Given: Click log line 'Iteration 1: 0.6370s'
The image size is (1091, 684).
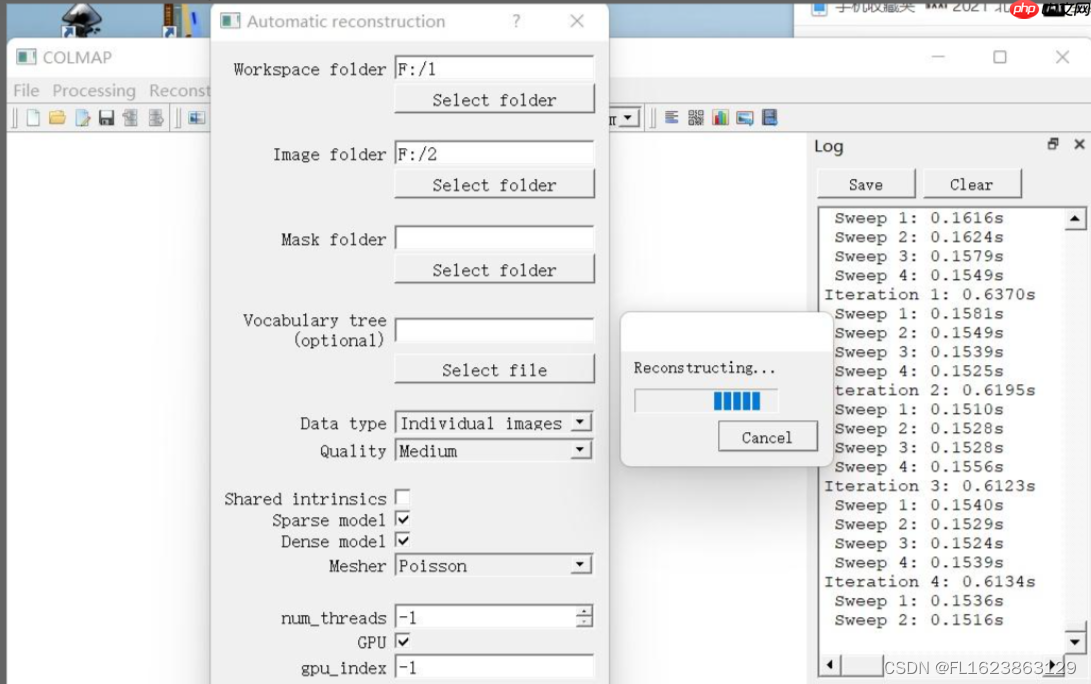Looking at the screenshot, I should click(930, 294).
